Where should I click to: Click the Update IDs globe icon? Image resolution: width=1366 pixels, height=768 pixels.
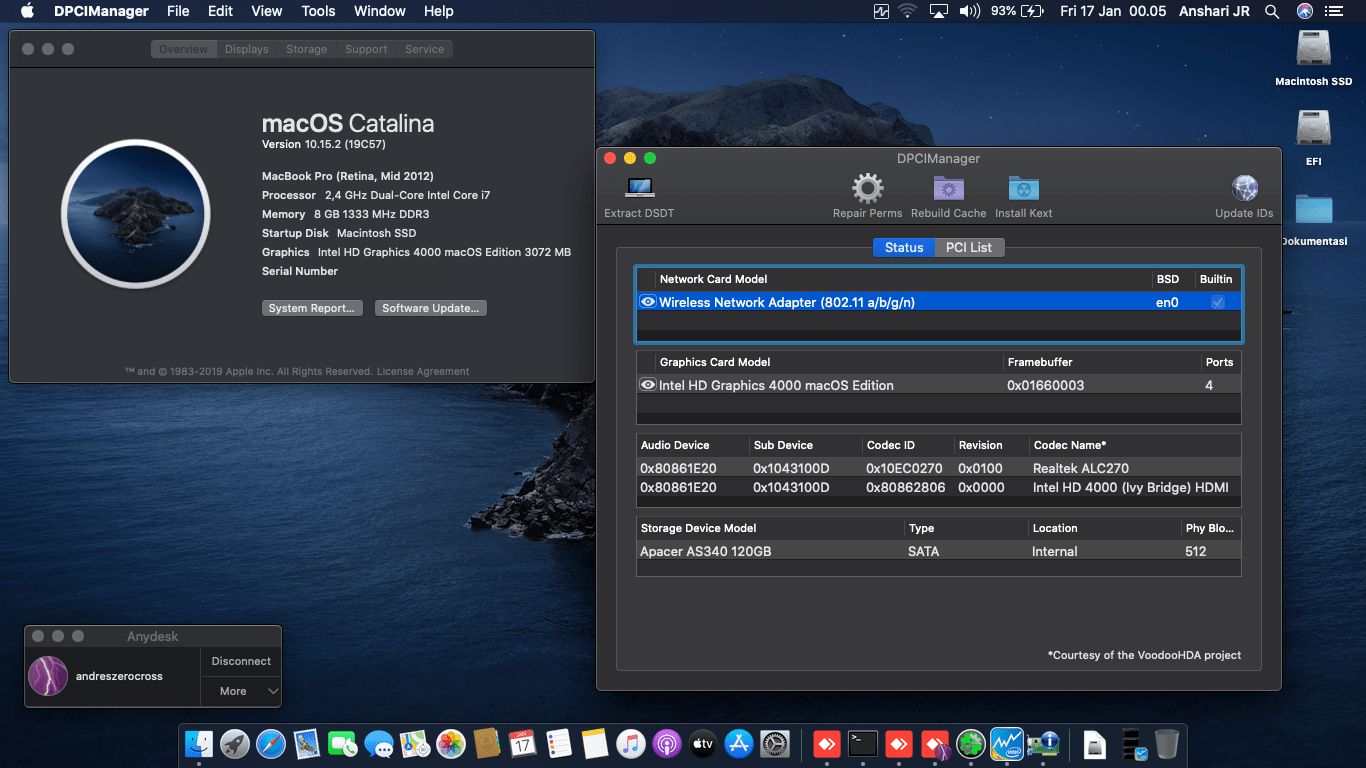click(x=1244, y=189)
